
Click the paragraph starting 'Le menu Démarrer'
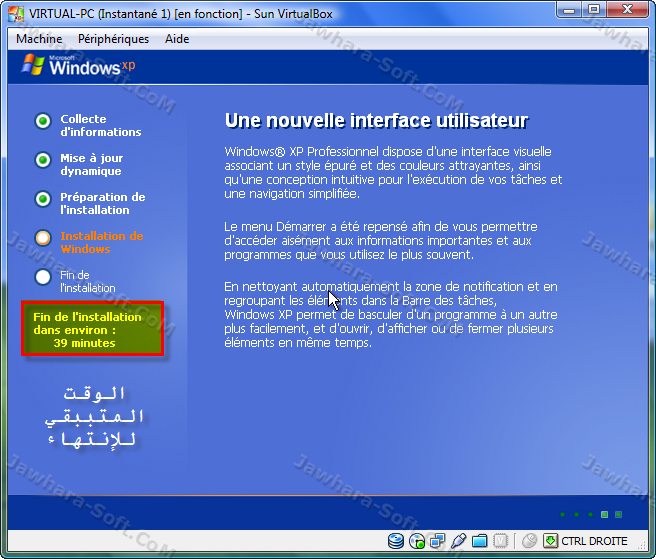click(381, 241)
